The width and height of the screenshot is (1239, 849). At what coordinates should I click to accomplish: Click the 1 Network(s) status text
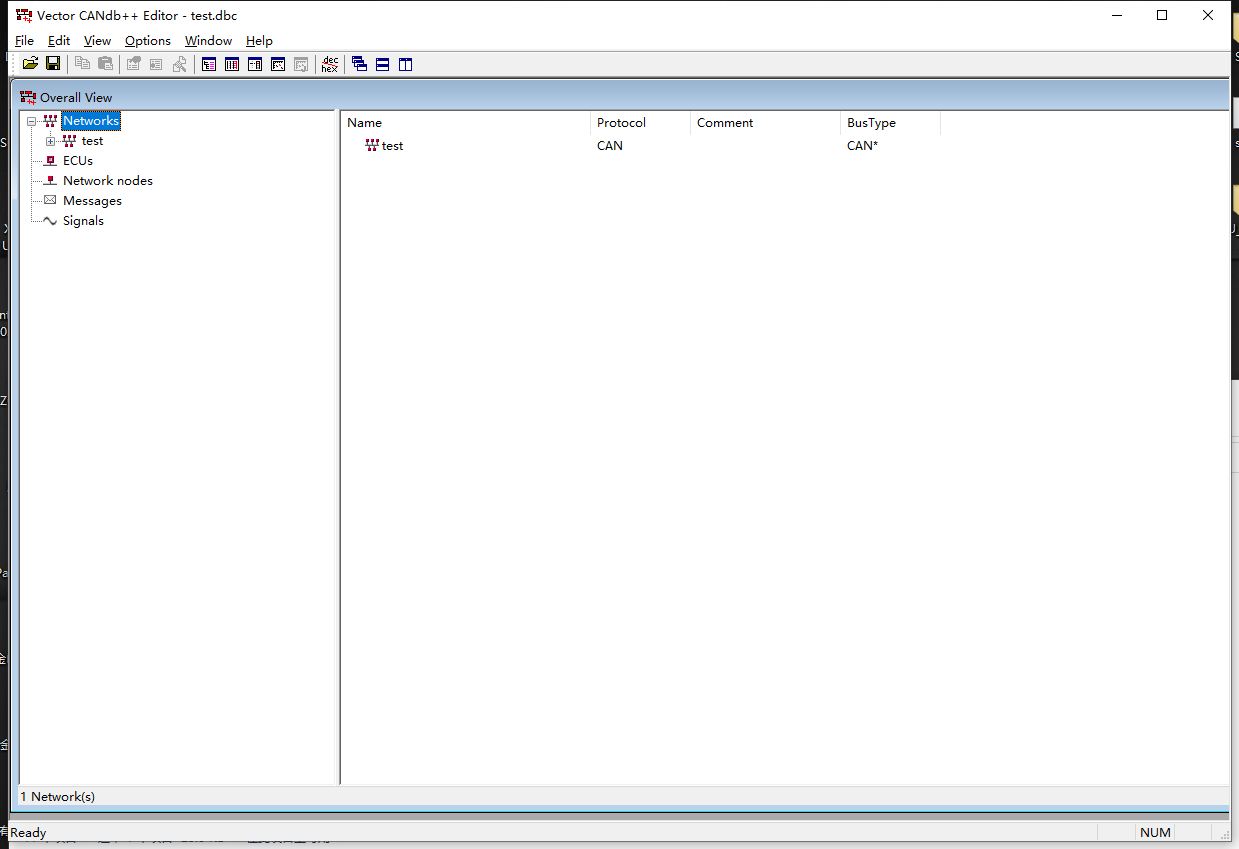[58, 797]
